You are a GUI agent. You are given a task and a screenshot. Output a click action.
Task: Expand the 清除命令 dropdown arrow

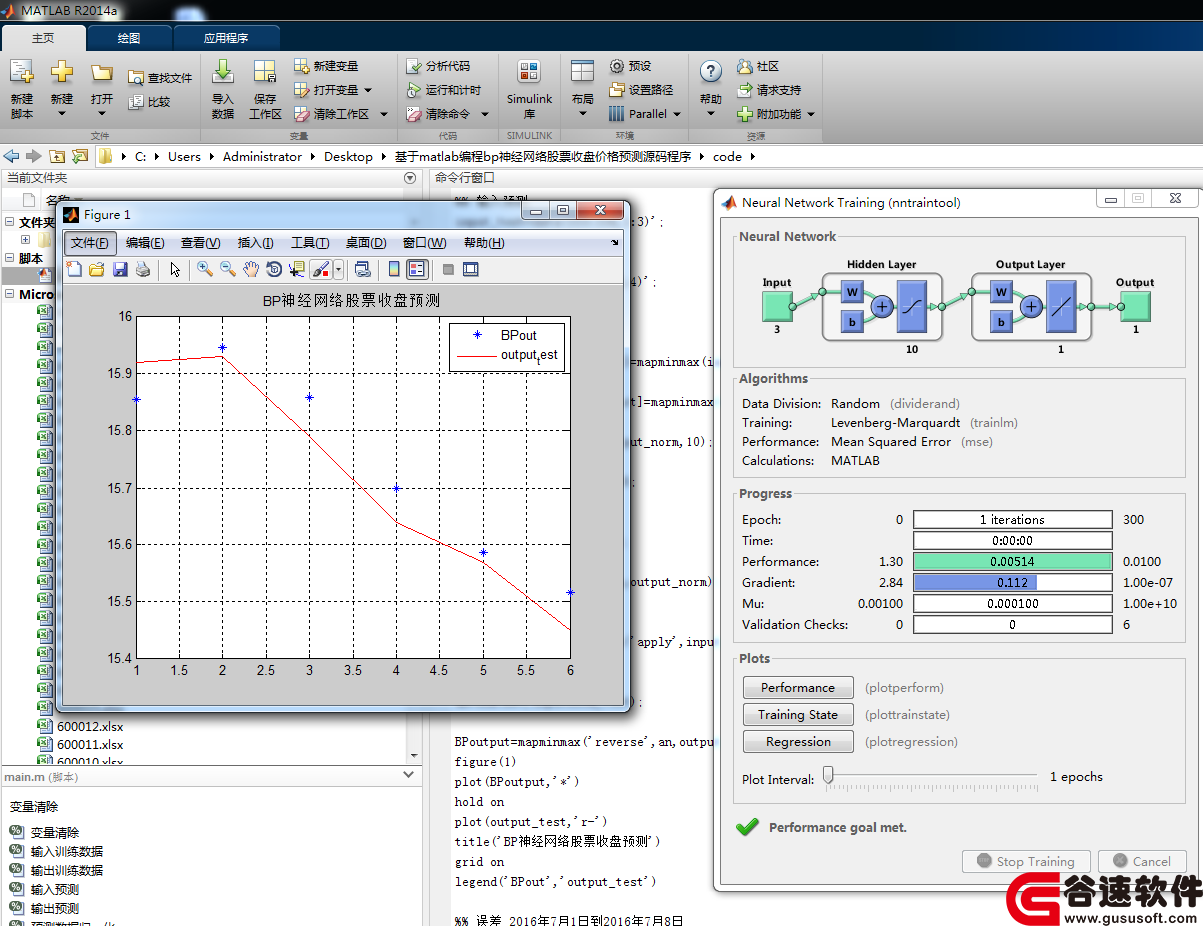[x=485, y=115]
